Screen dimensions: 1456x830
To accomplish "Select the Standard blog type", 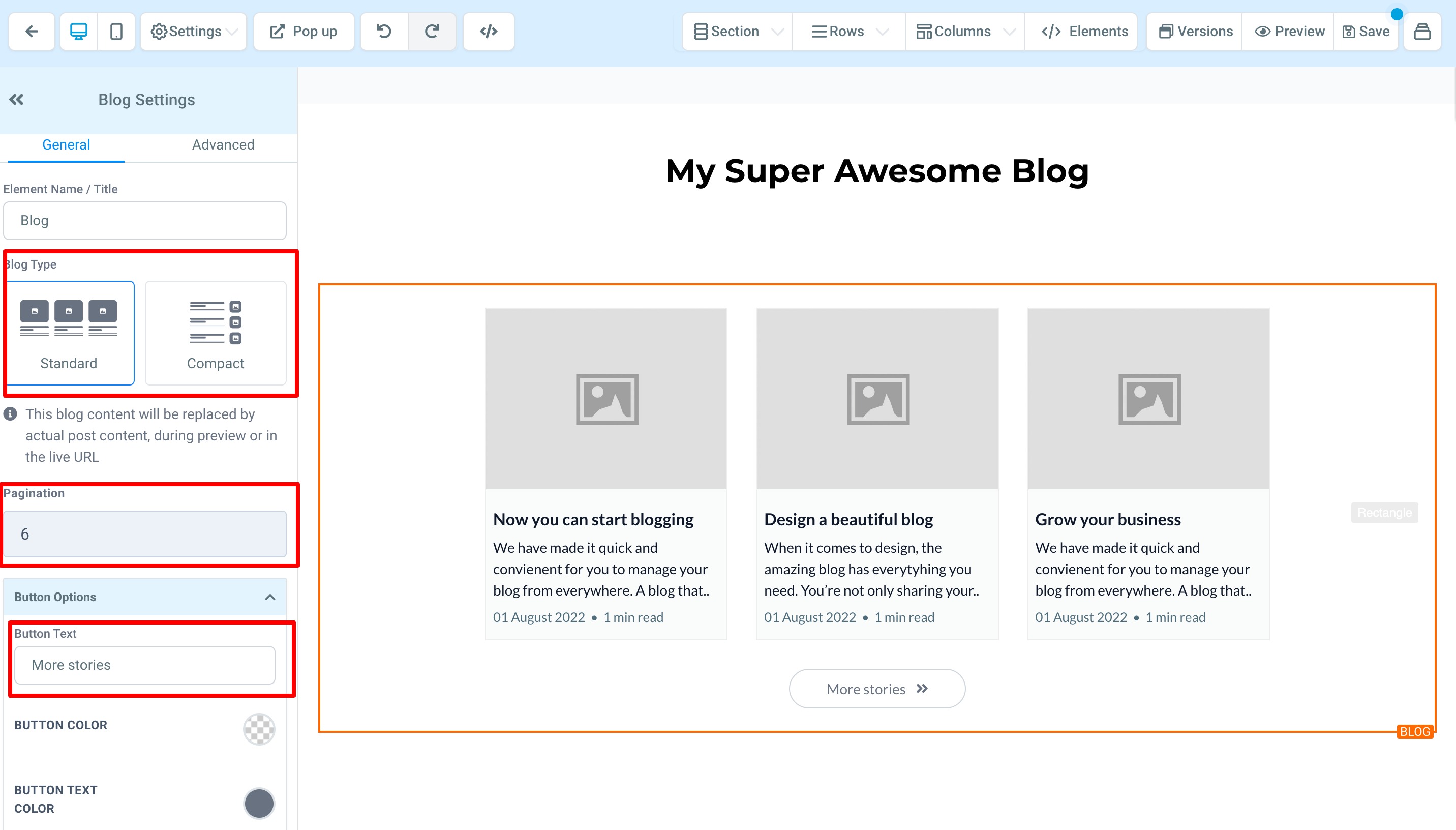I will click(70, 333).
